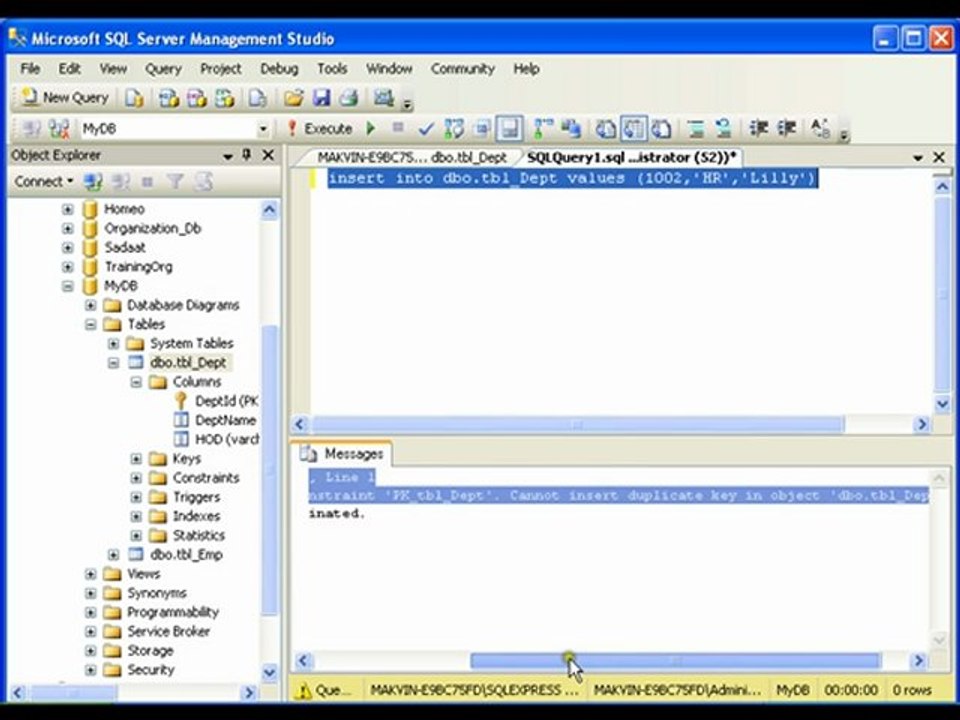Open a SQL Server Compact Query
This screenshot has height=720, width=960.
(258, 98)
